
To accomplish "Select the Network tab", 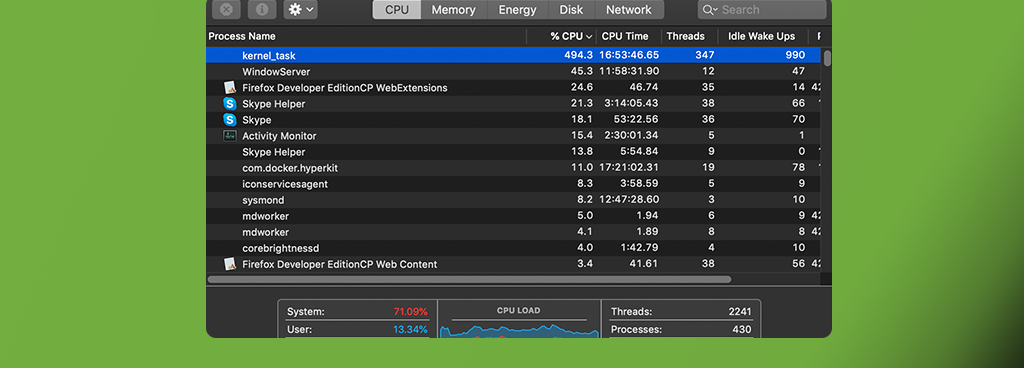I will point(628,10).
